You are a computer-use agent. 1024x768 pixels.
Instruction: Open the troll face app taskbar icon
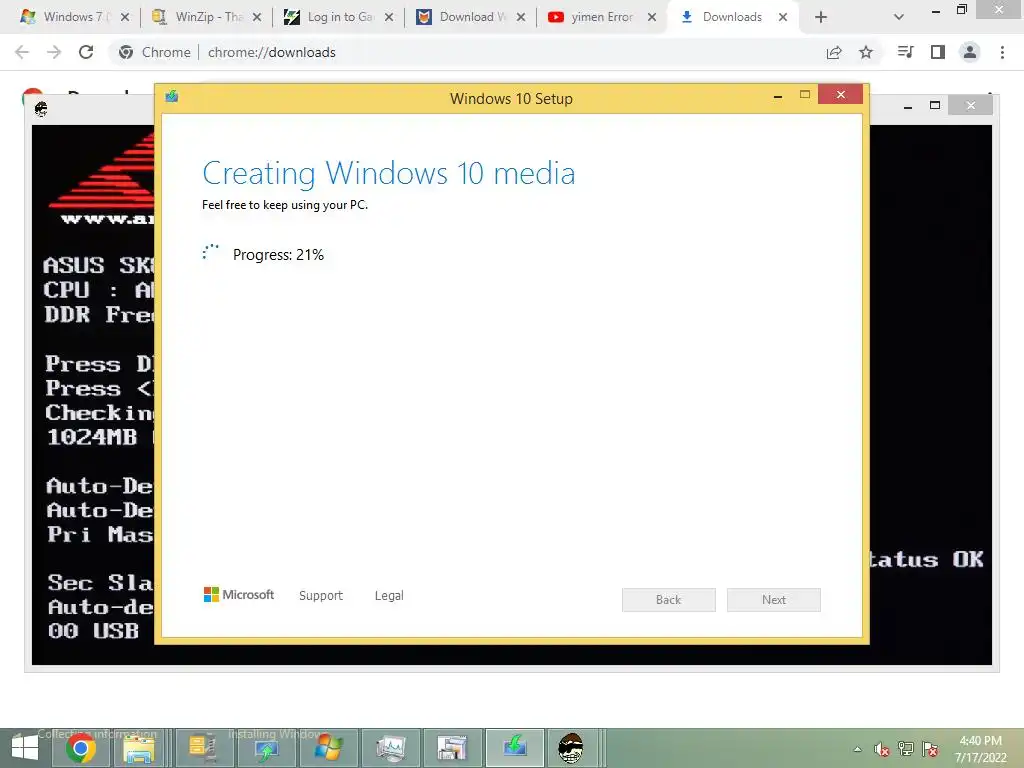(571, 748)
